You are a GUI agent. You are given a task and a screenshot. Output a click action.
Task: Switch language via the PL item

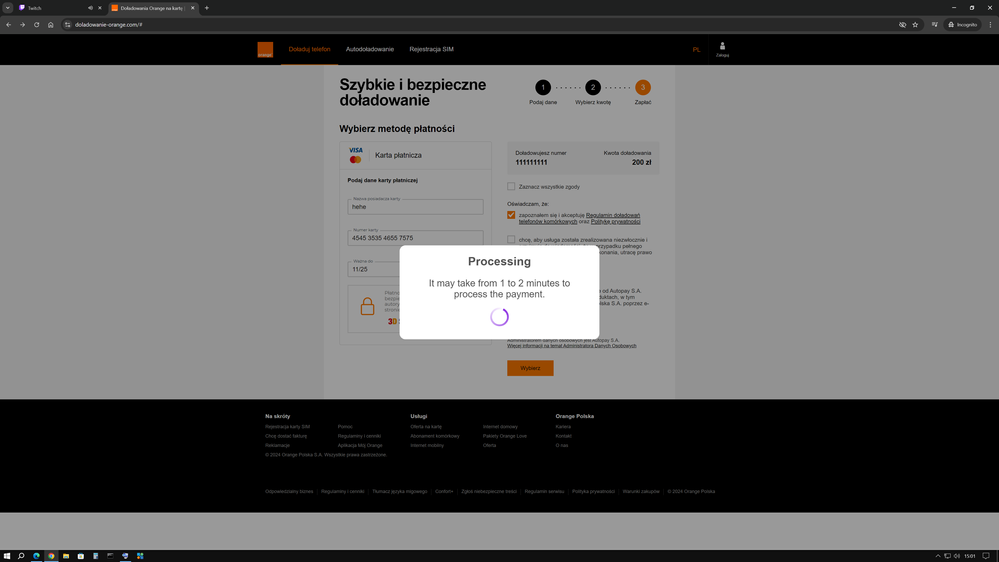point(696,50)
